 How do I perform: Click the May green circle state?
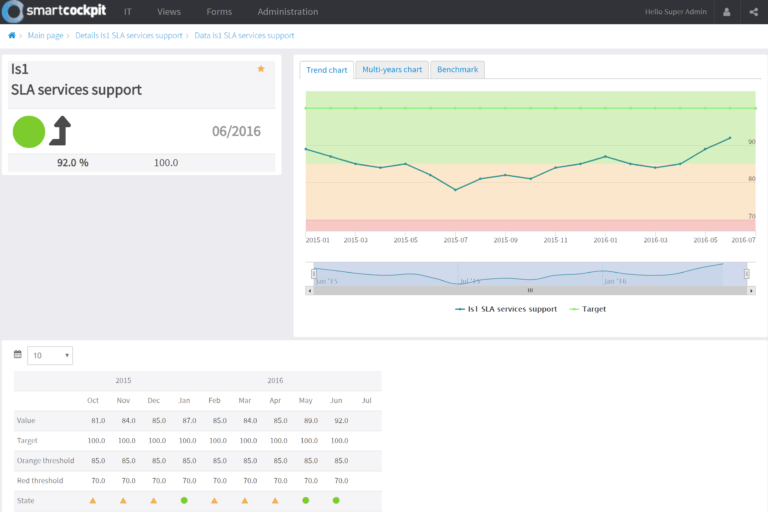[x=306, y=501]
